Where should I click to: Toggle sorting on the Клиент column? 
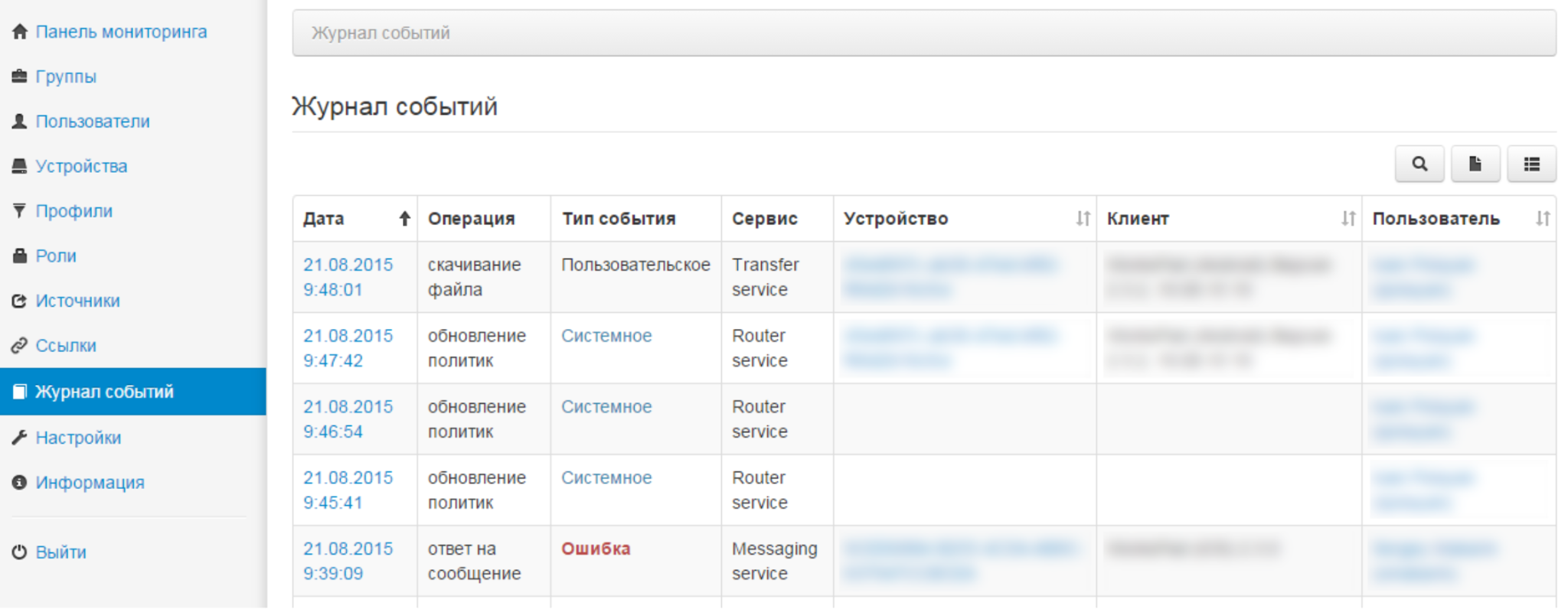coord(1347,219)
